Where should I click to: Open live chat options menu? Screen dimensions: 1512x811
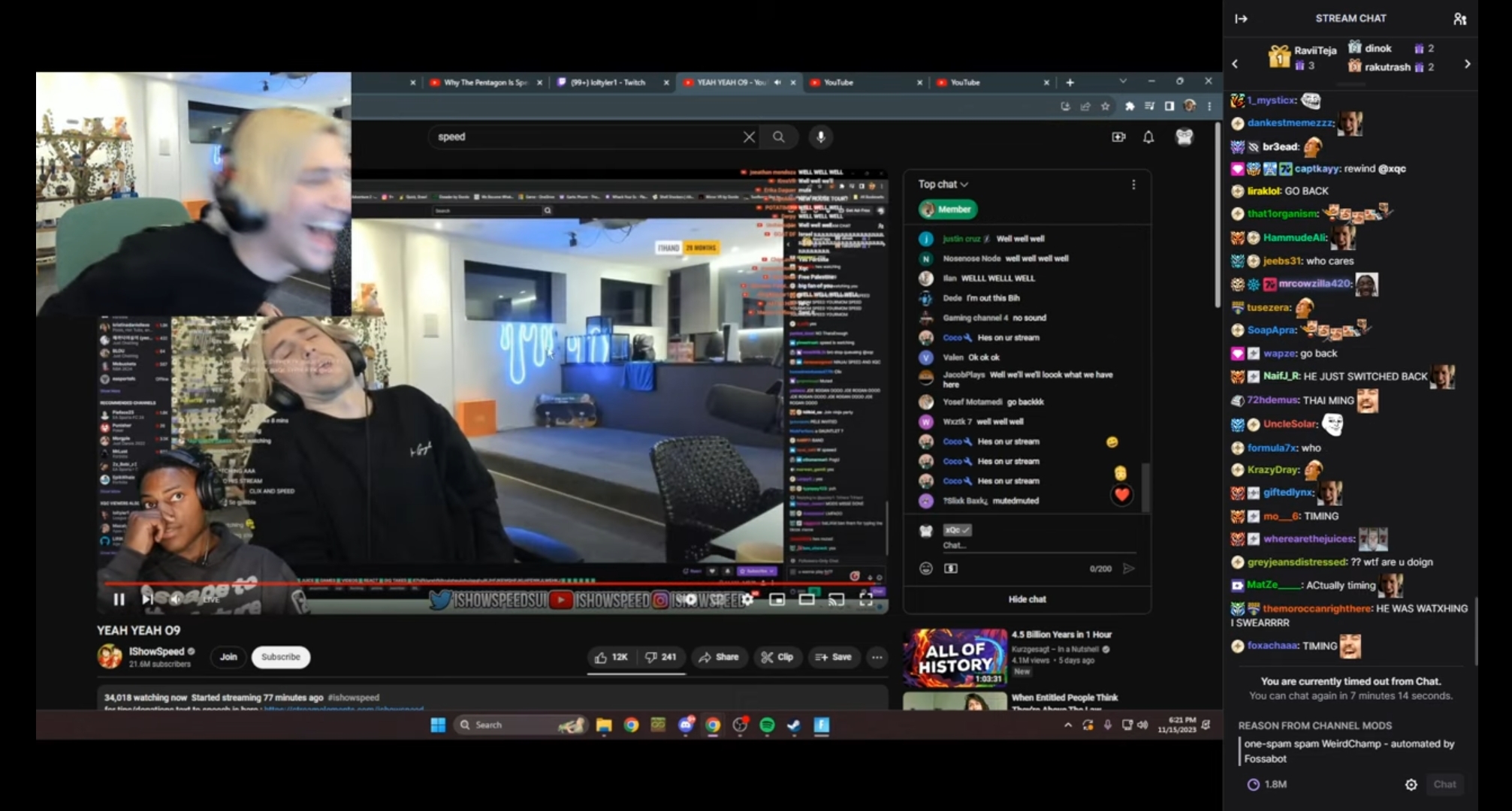1133,184
